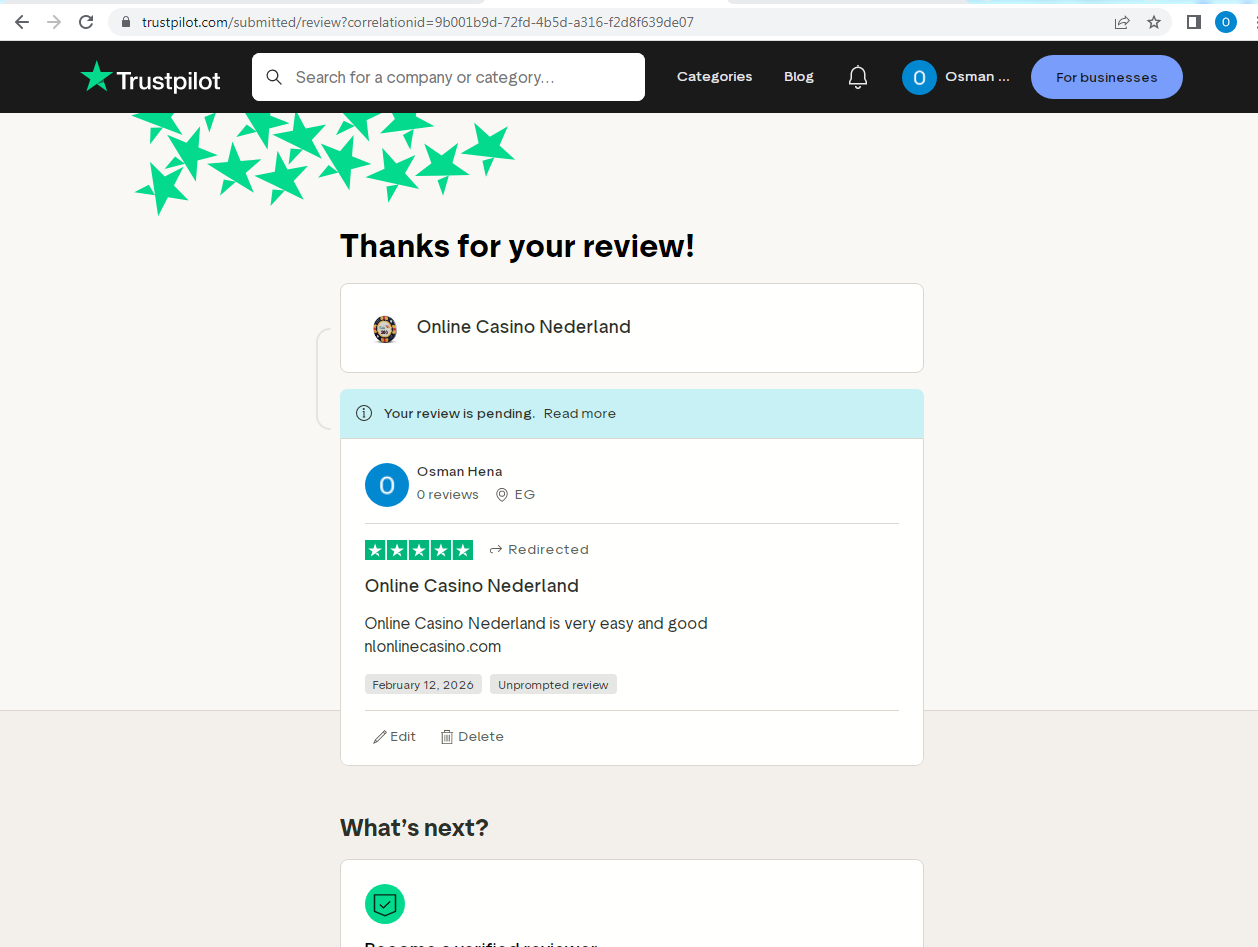Click the 'Redirected' label text

click(548, 550)
